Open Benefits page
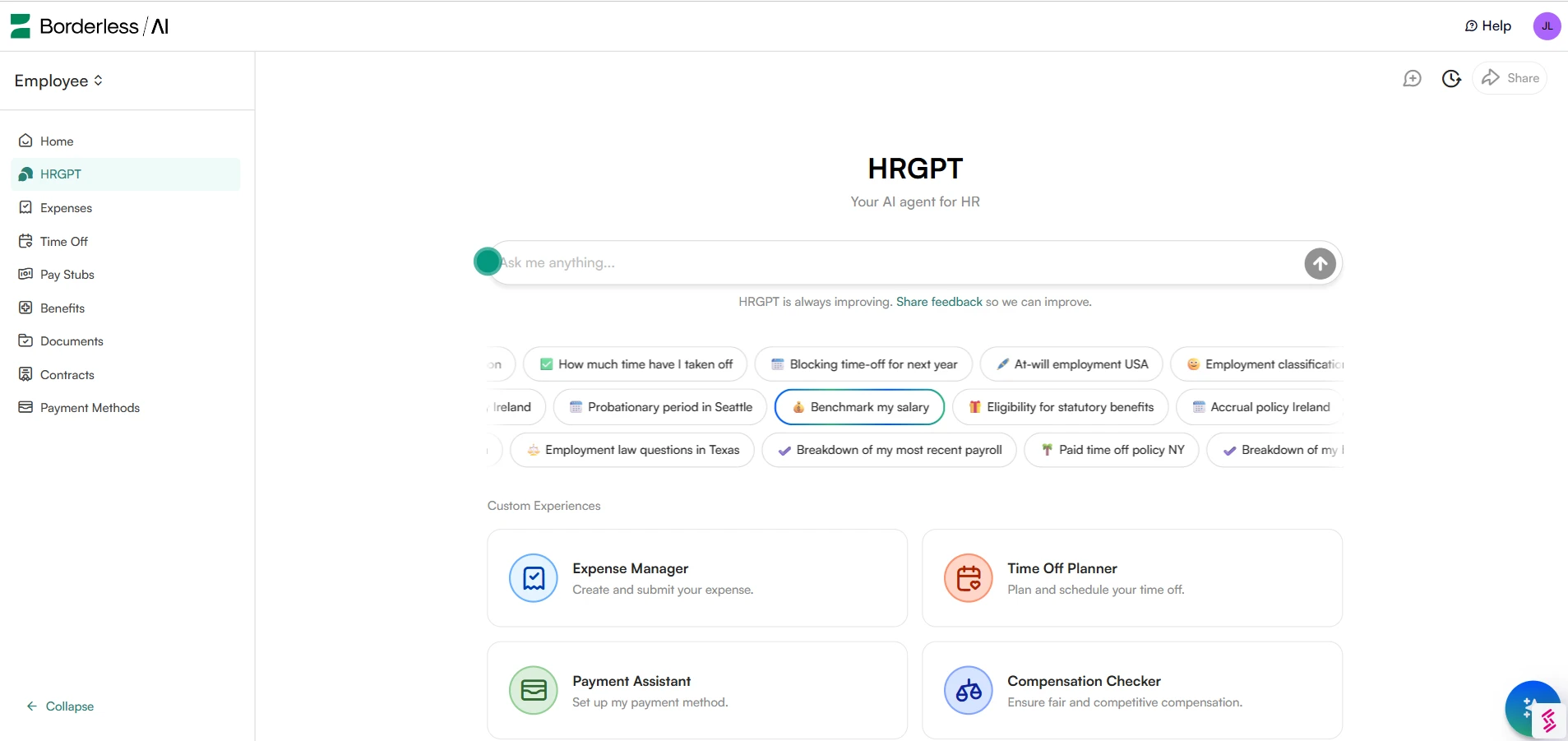 click(x=126, y=308)
